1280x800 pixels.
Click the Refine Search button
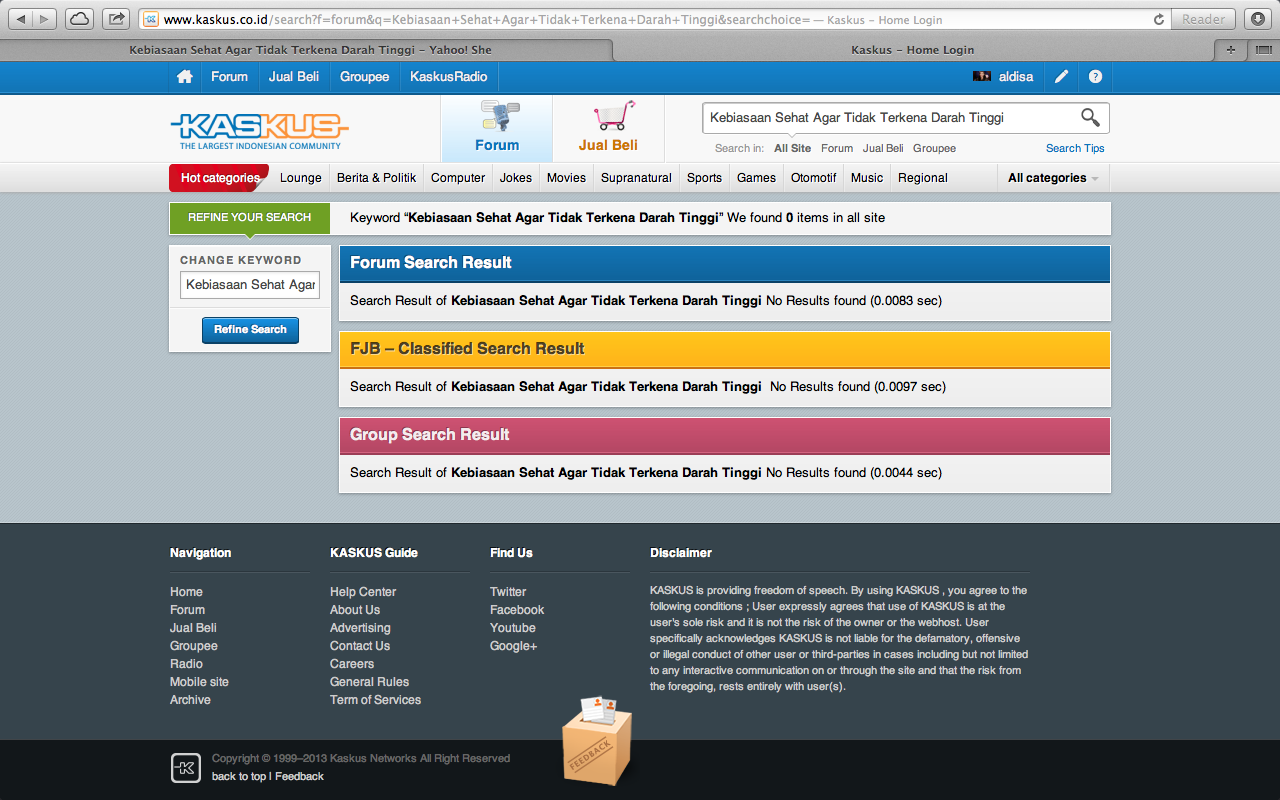click(250, 330)
